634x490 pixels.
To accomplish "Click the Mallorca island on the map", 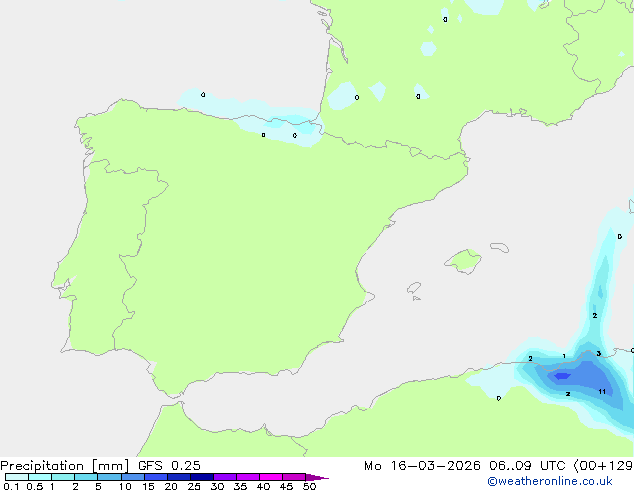I will [x=463, y=261].
